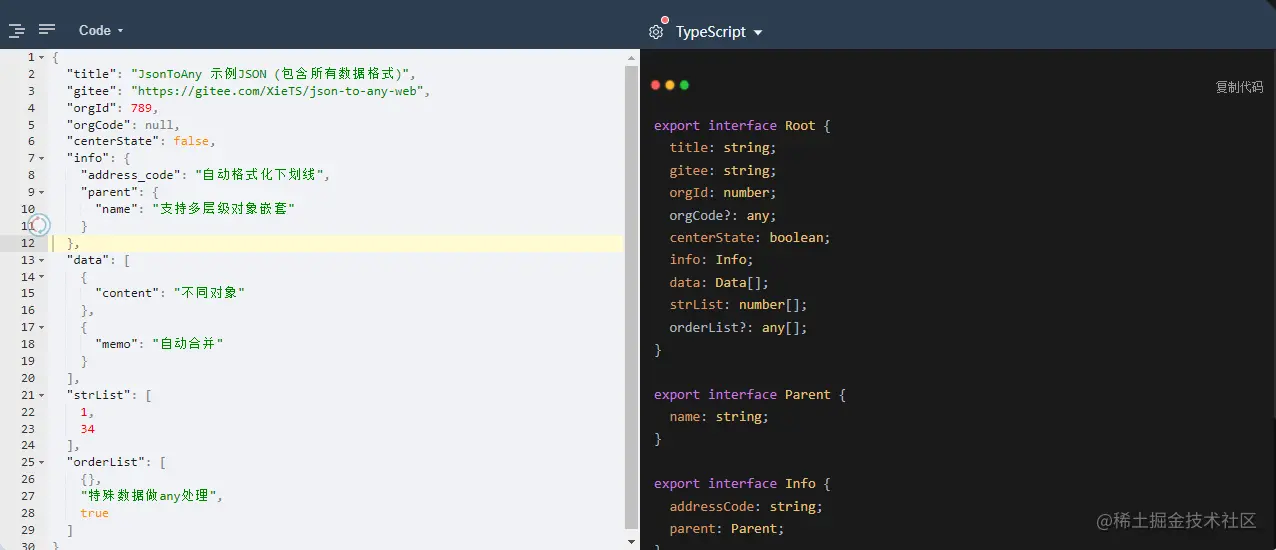Open the TypeScript language dropdown
The width and height of the screenshot is (1276, 550).
pyautogui.click(x=719, y=32)
